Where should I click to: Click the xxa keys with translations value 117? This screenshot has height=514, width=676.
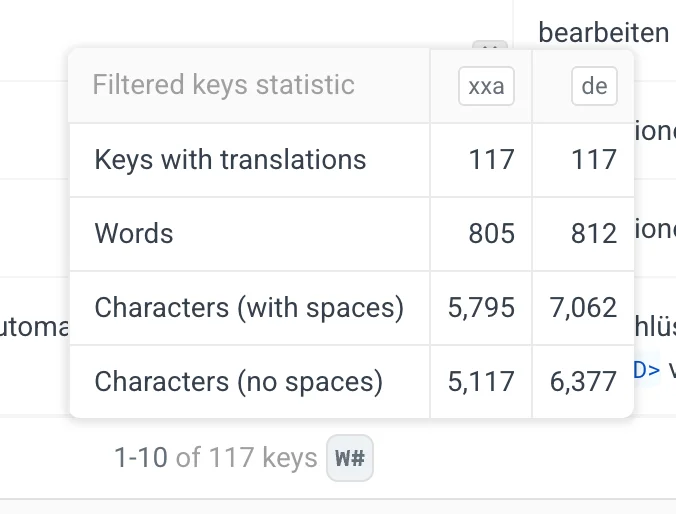[x=492, y=159]
